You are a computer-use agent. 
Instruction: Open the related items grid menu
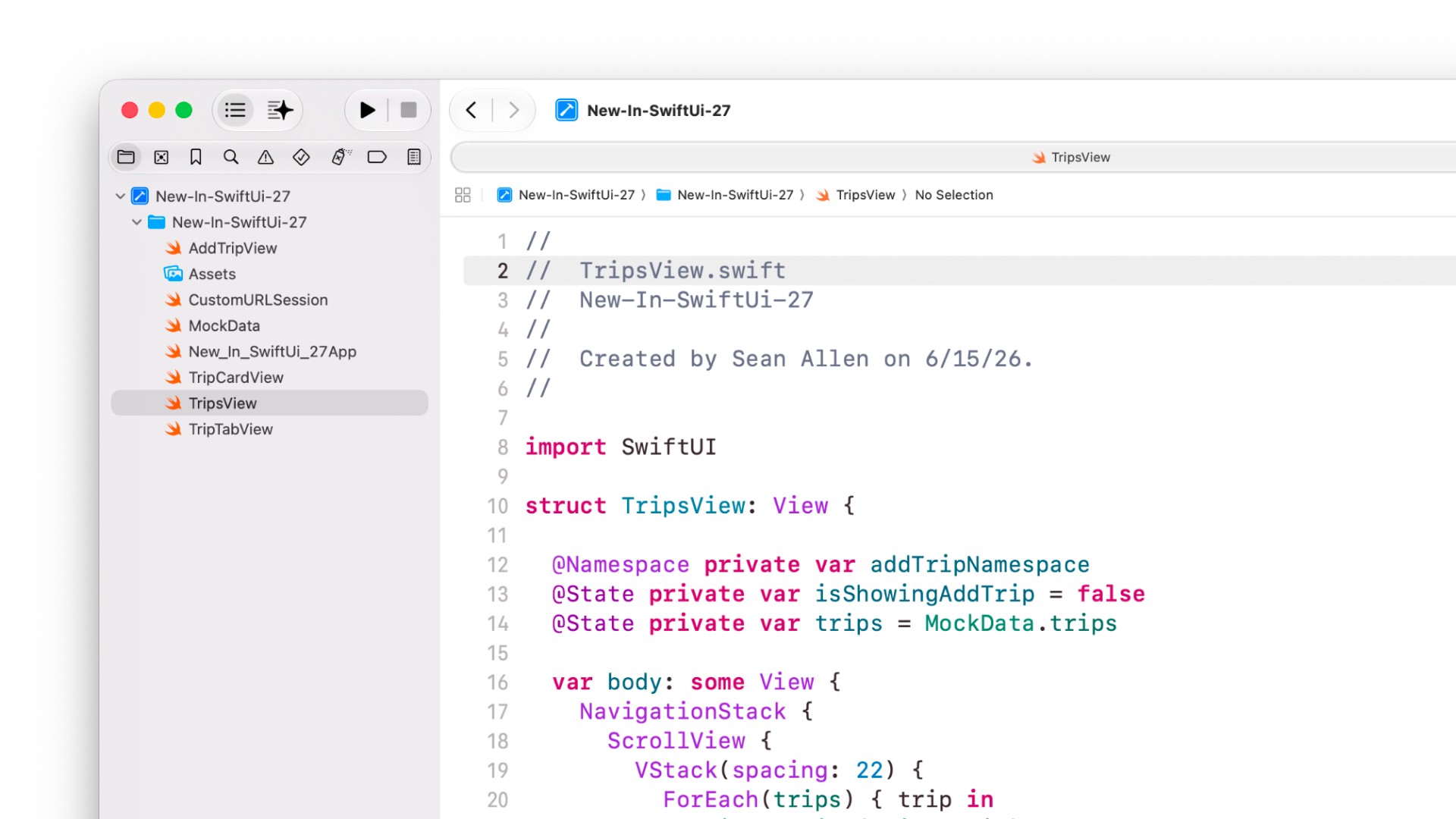click(463, 195)
